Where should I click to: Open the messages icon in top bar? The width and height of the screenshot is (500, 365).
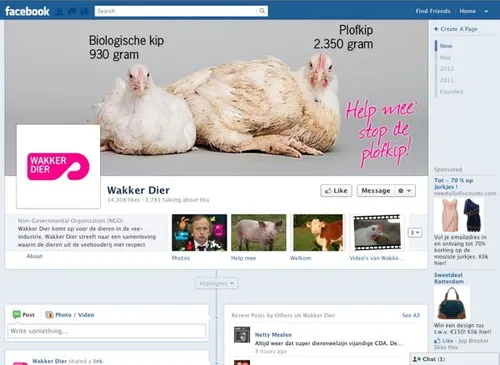72,12
